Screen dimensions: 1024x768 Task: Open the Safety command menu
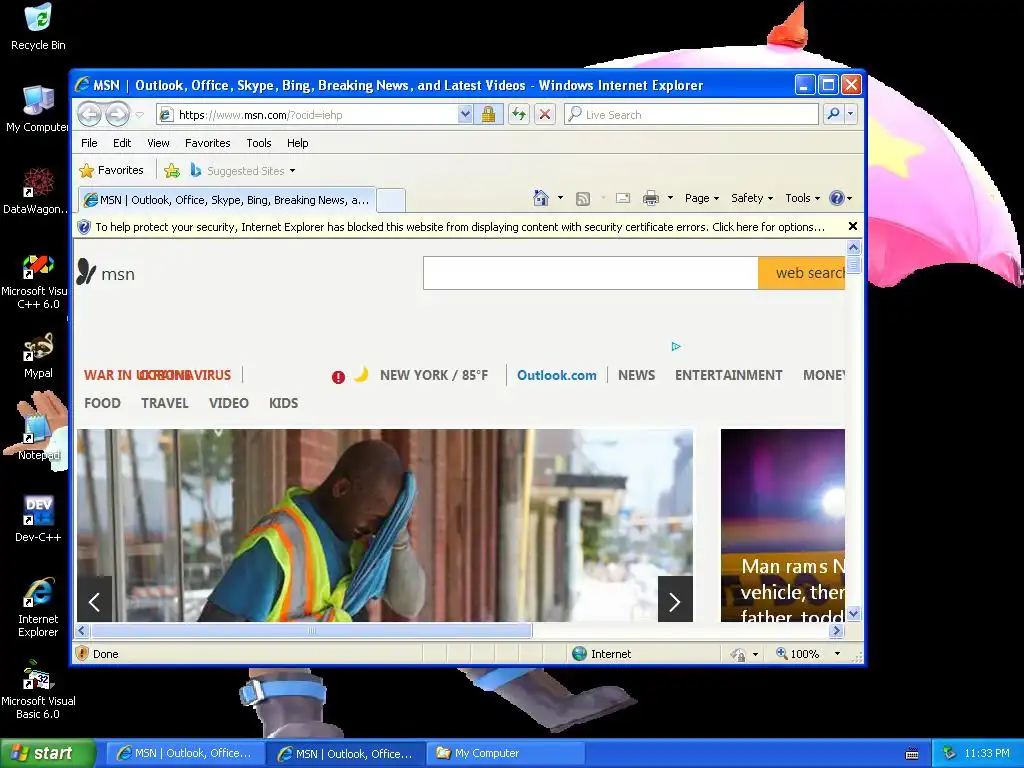click(x=752, y=198)
